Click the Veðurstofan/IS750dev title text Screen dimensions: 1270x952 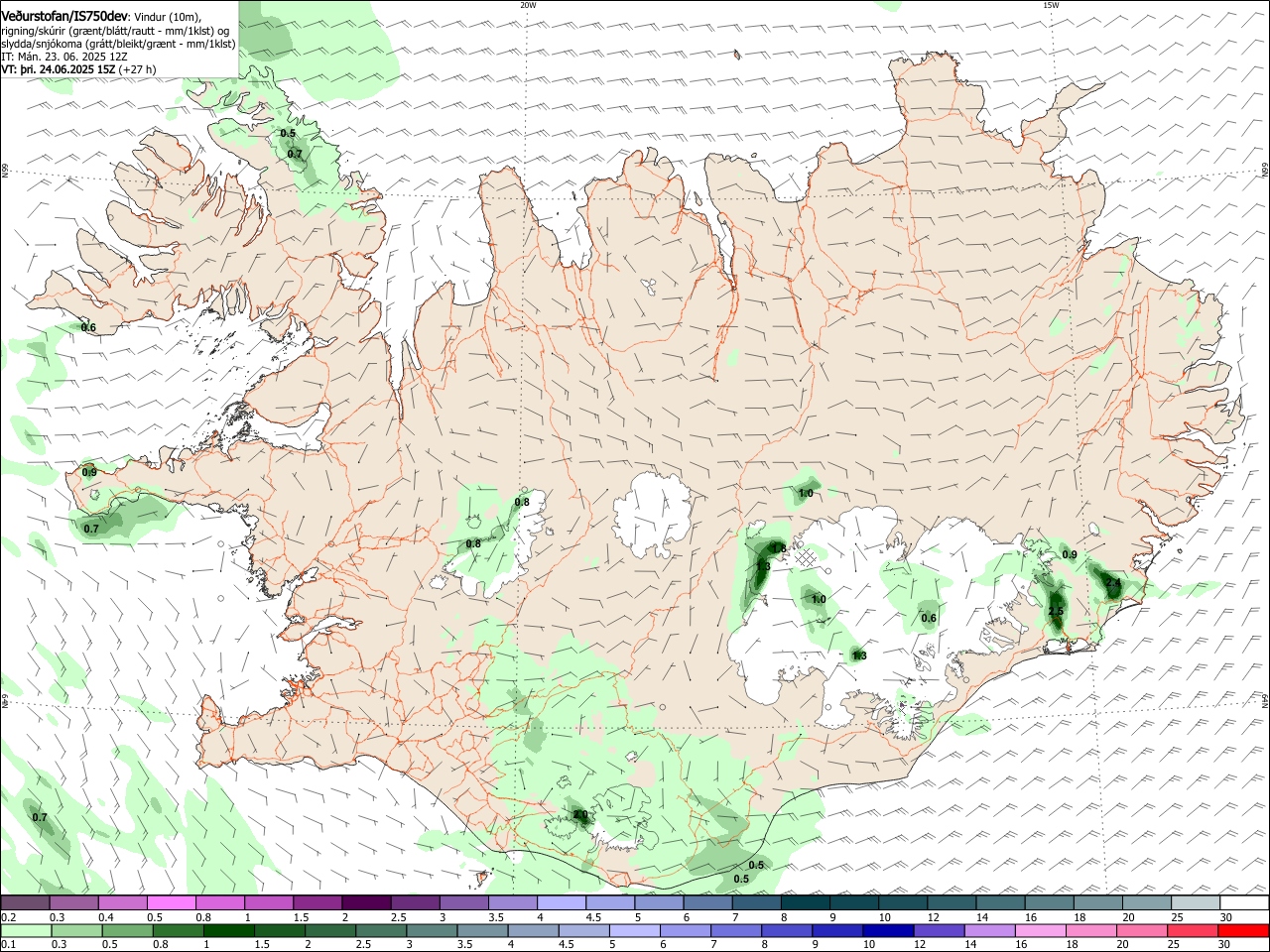coord(64,16)
